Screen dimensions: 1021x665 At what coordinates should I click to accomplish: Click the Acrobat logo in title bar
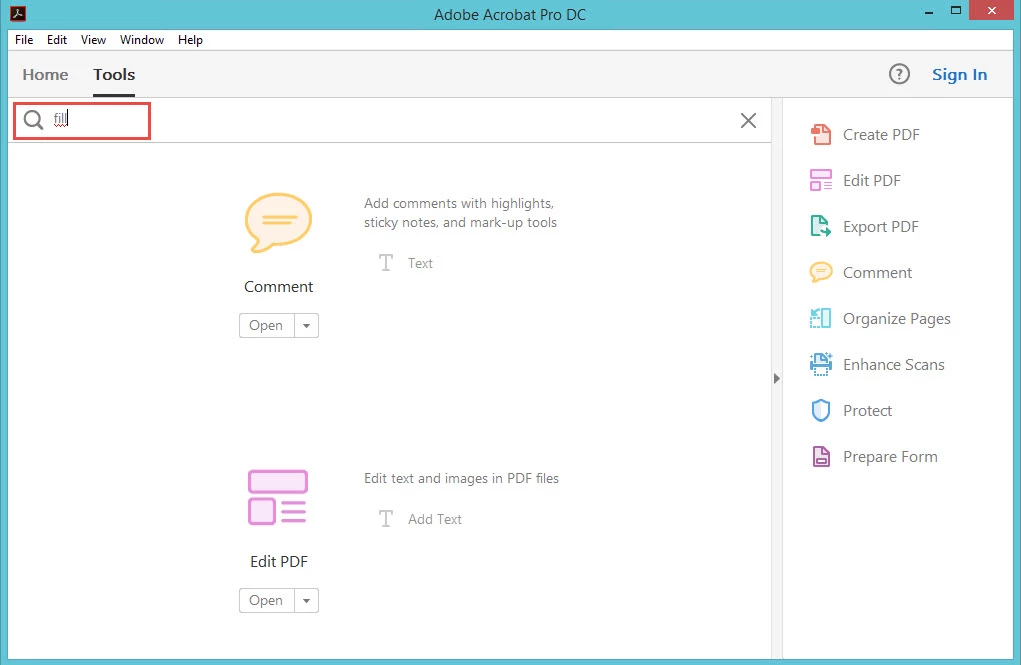pyautogui.click(x=18, y=13)
